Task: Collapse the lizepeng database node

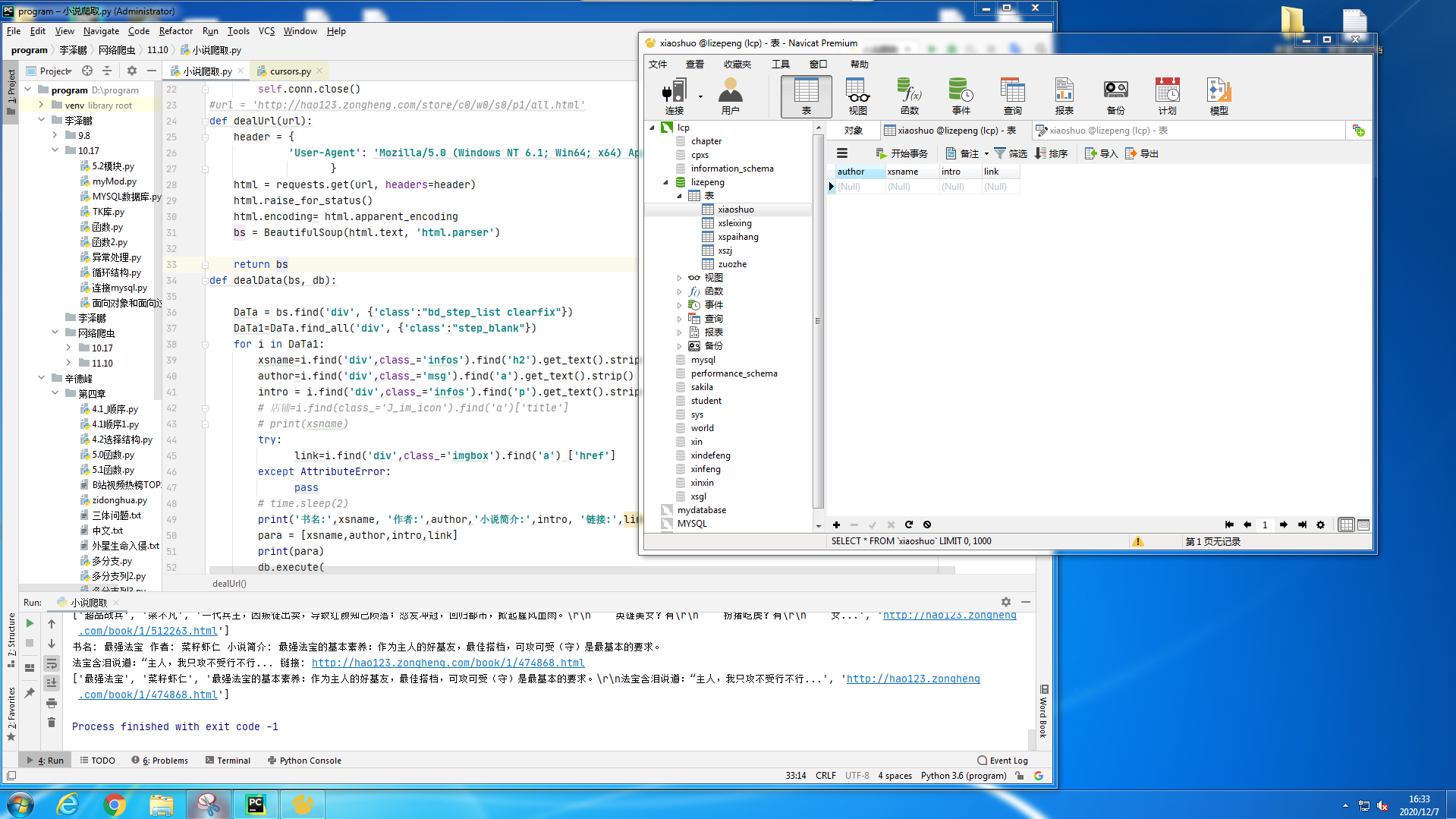Action: 665,182
